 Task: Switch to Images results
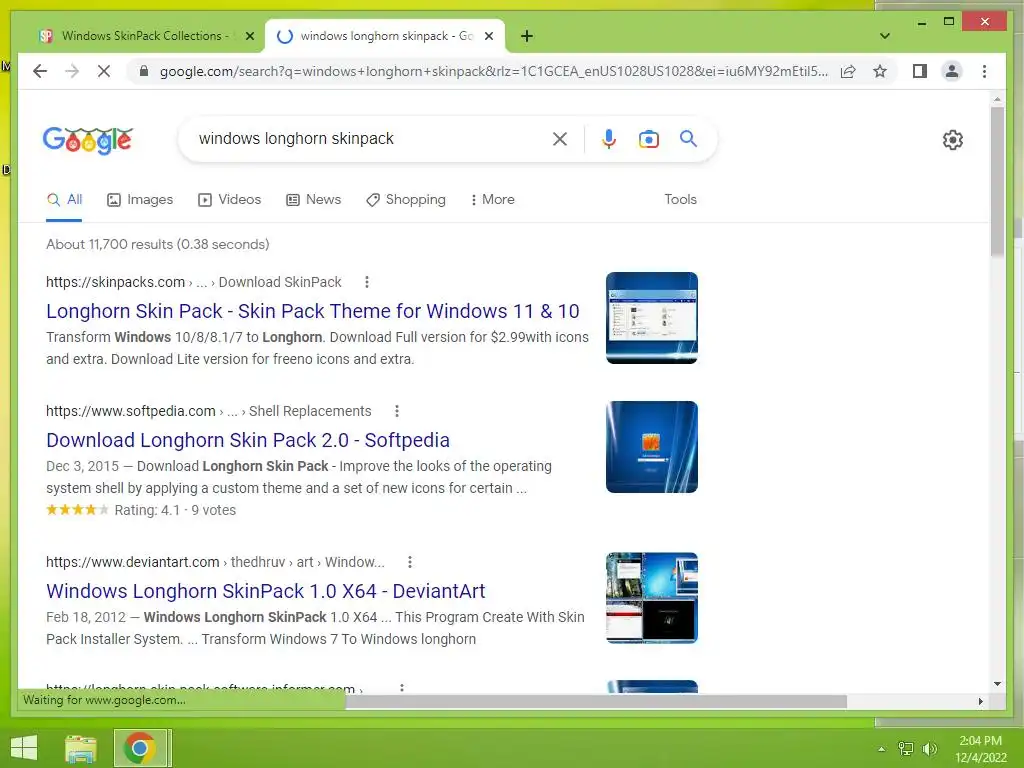(140, 199)
